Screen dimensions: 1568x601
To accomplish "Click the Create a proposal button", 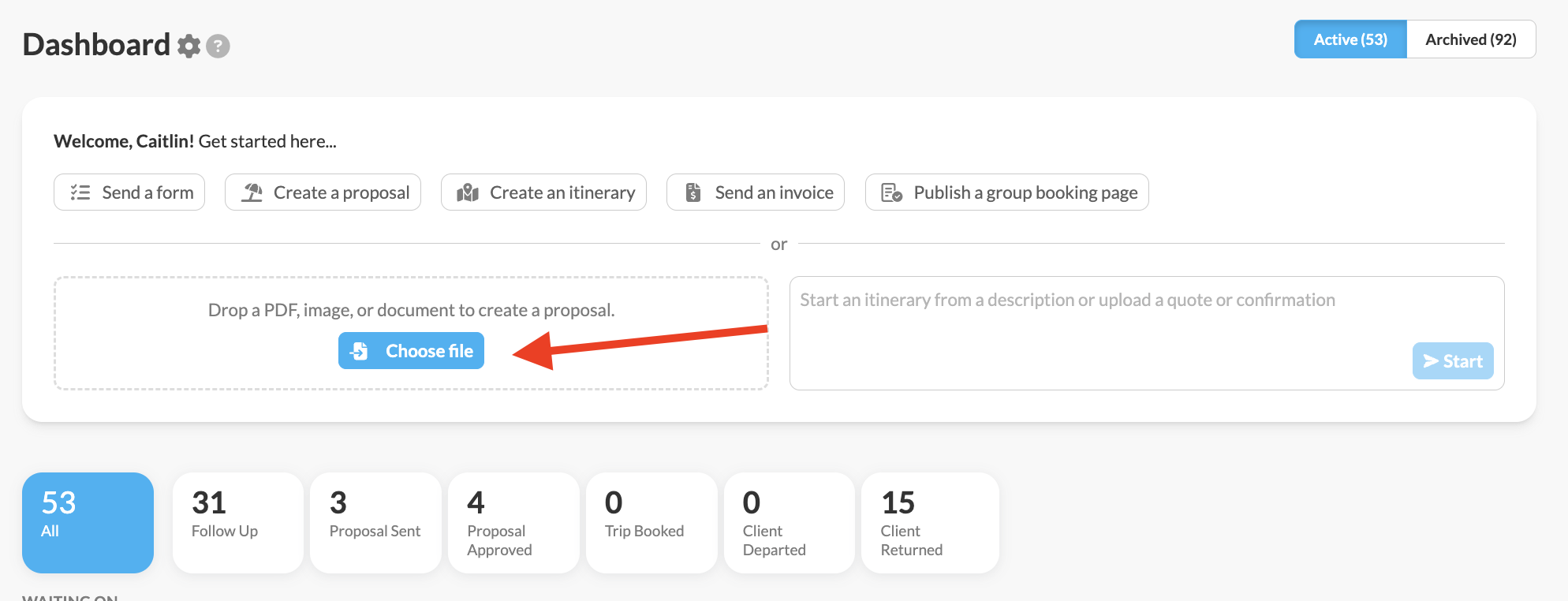I will coord(323,192).
